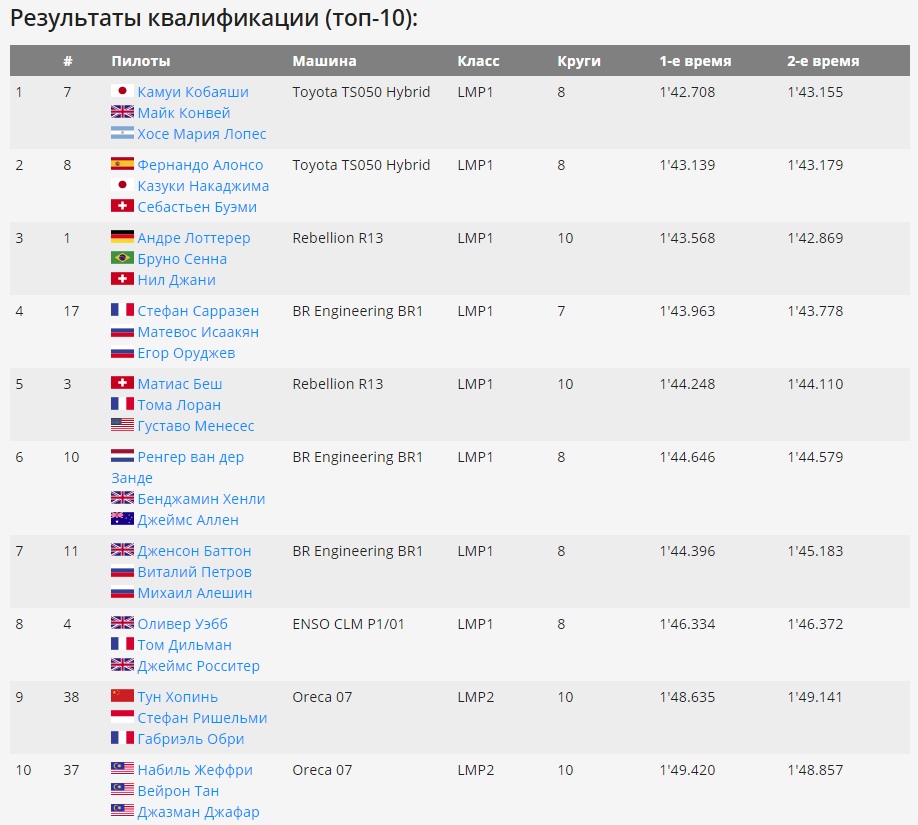Select the time 1'43.778
Image resolution: width=918 pixels, height=825 pixels.
click(x=815, y=311)
